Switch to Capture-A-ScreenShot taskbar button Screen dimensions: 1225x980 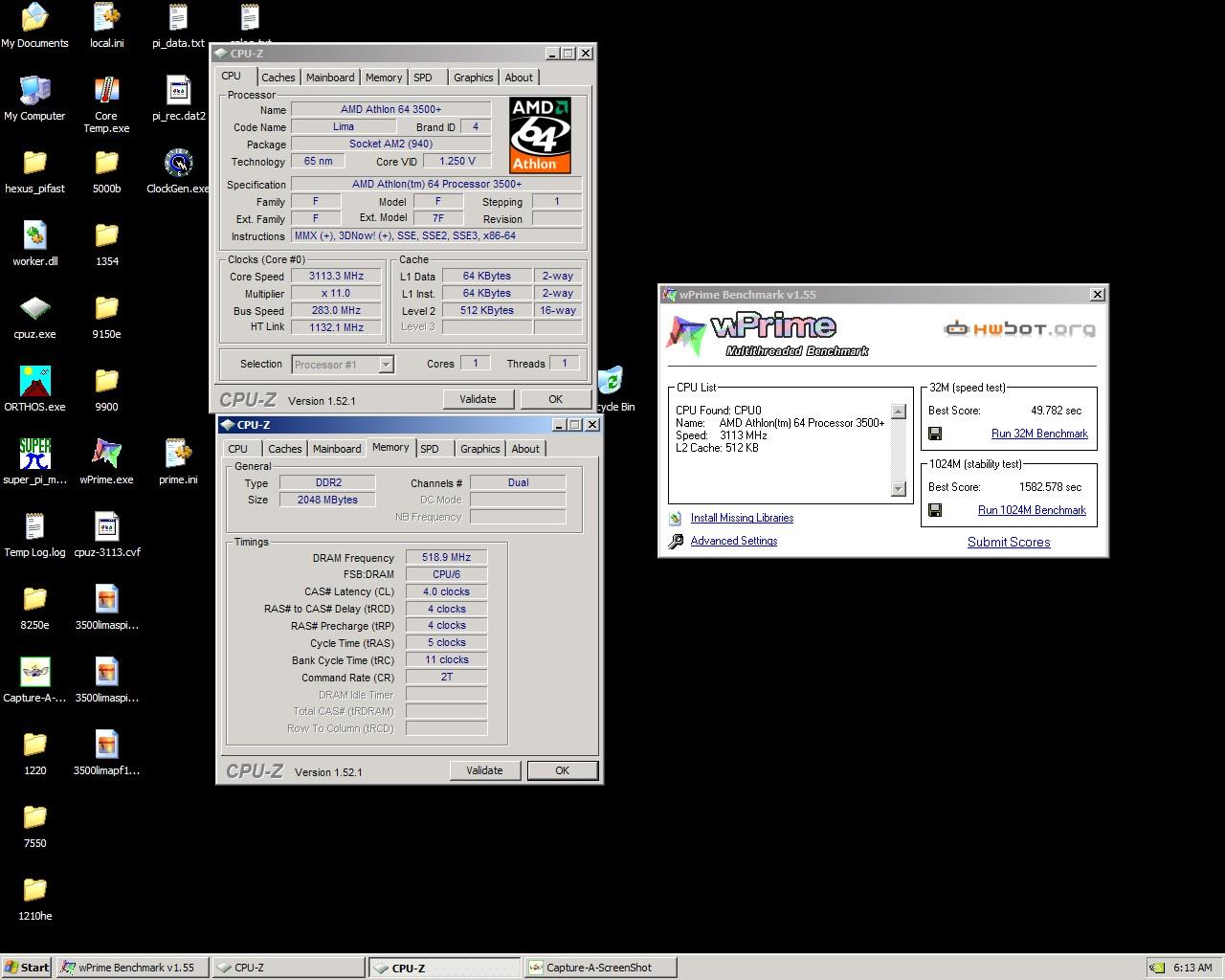600,968
